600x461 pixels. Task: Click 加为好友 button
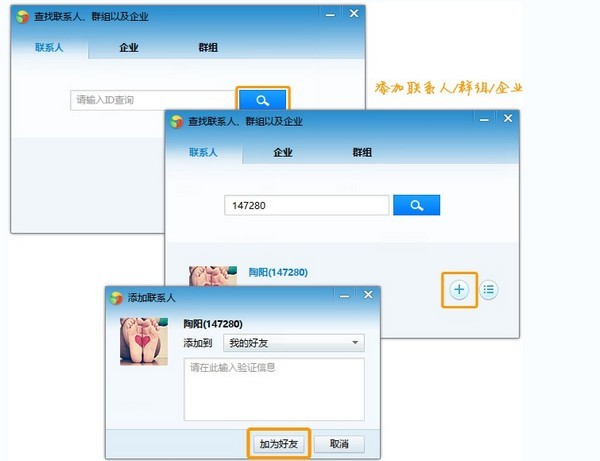tap(279, 444)
